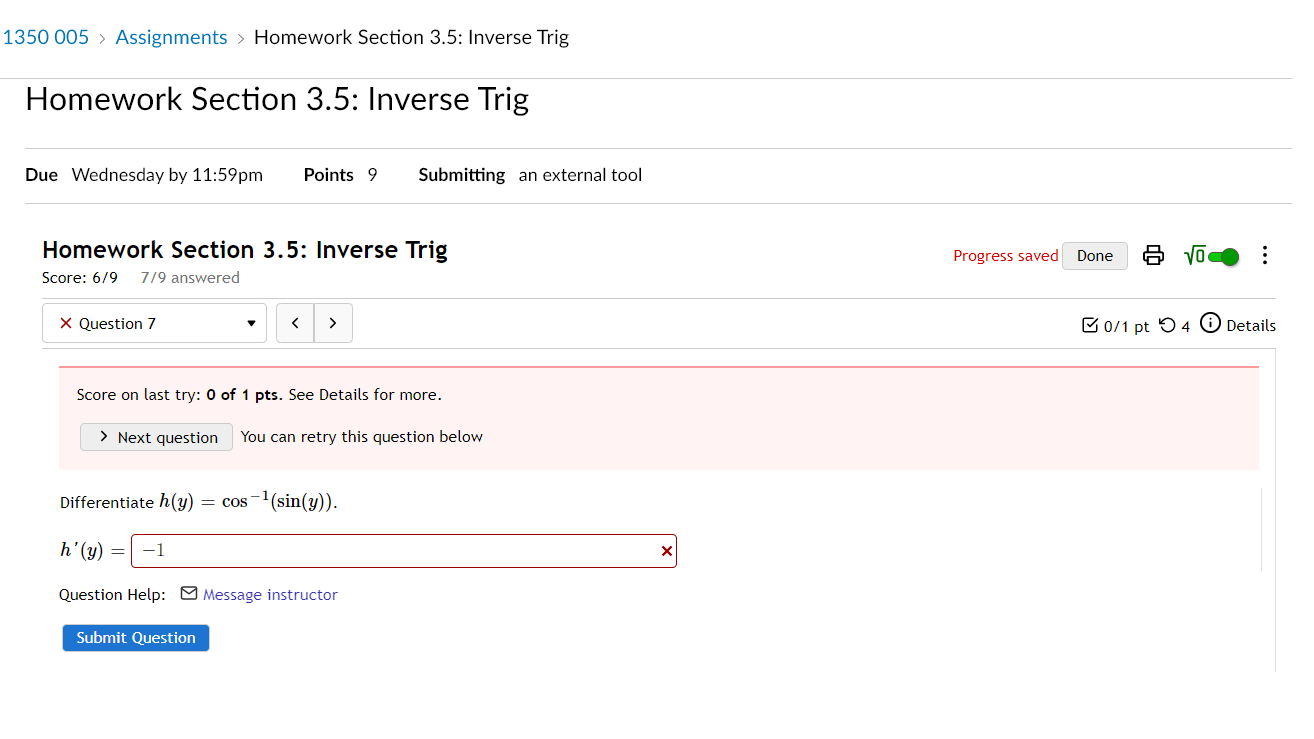The width and height of the screenshot is (1314, 739).
Task: Click the 'You can retry this question below' text
Action: point(362,437)
